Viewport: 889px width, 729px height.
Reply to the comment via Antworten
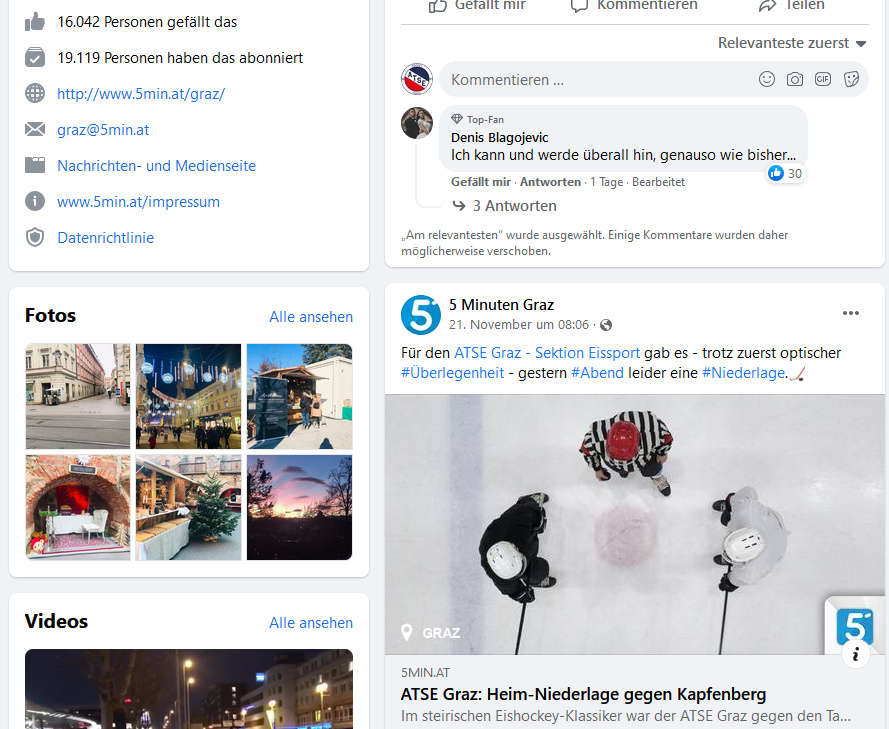(x=550, y=182)
